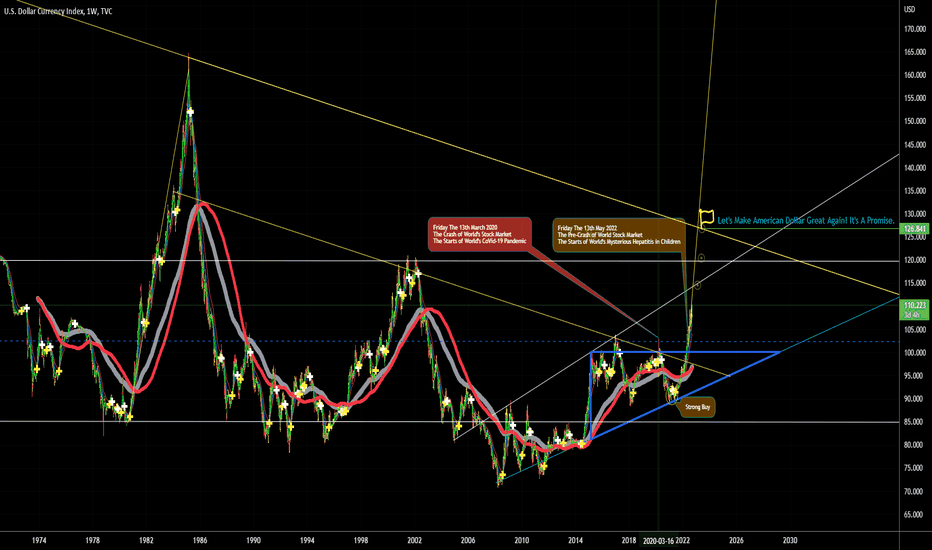The image size is (932, 550).
Task: Click the 1998 label on the time axis
Action: (x=361, y=540)
